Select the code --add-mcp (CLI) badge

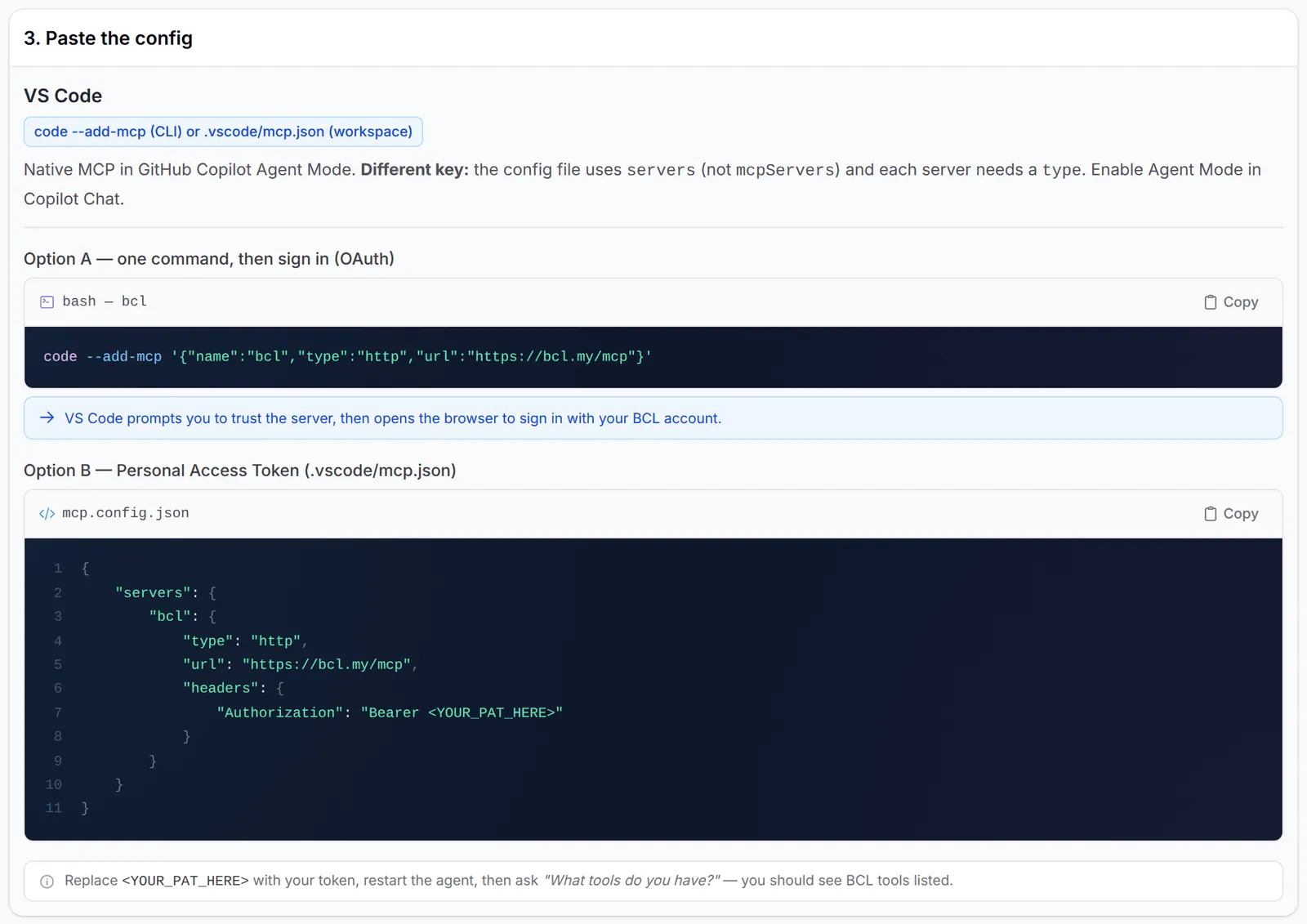[223, 132]
